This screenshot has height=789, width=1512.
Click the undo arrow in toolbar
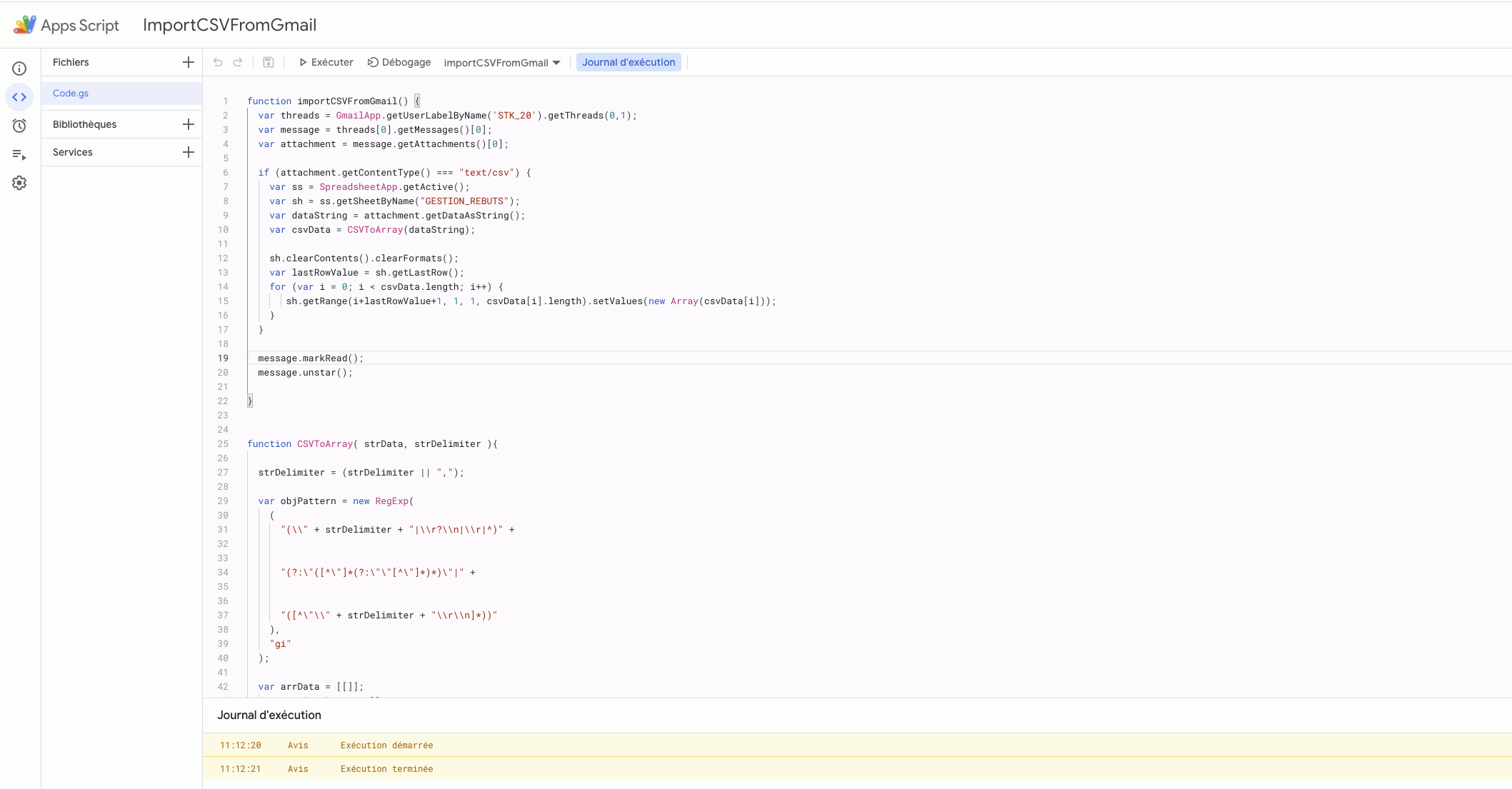[218, 62]
